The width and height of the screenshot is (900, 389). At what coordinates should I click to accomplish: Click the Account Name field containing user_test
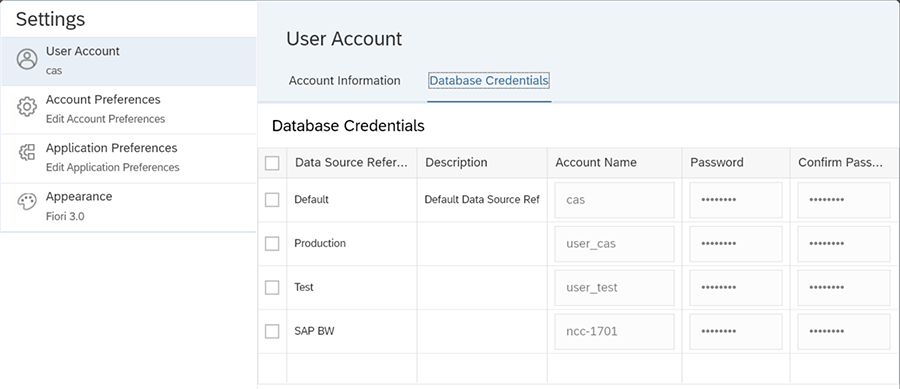615,287
